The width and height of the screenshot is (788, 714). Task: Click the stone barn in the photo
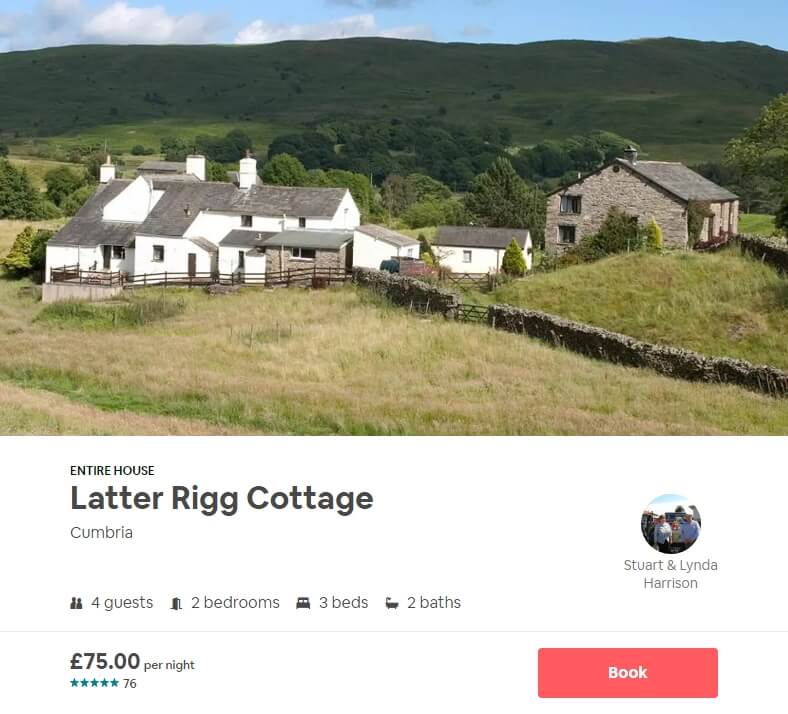pos(642,201)
